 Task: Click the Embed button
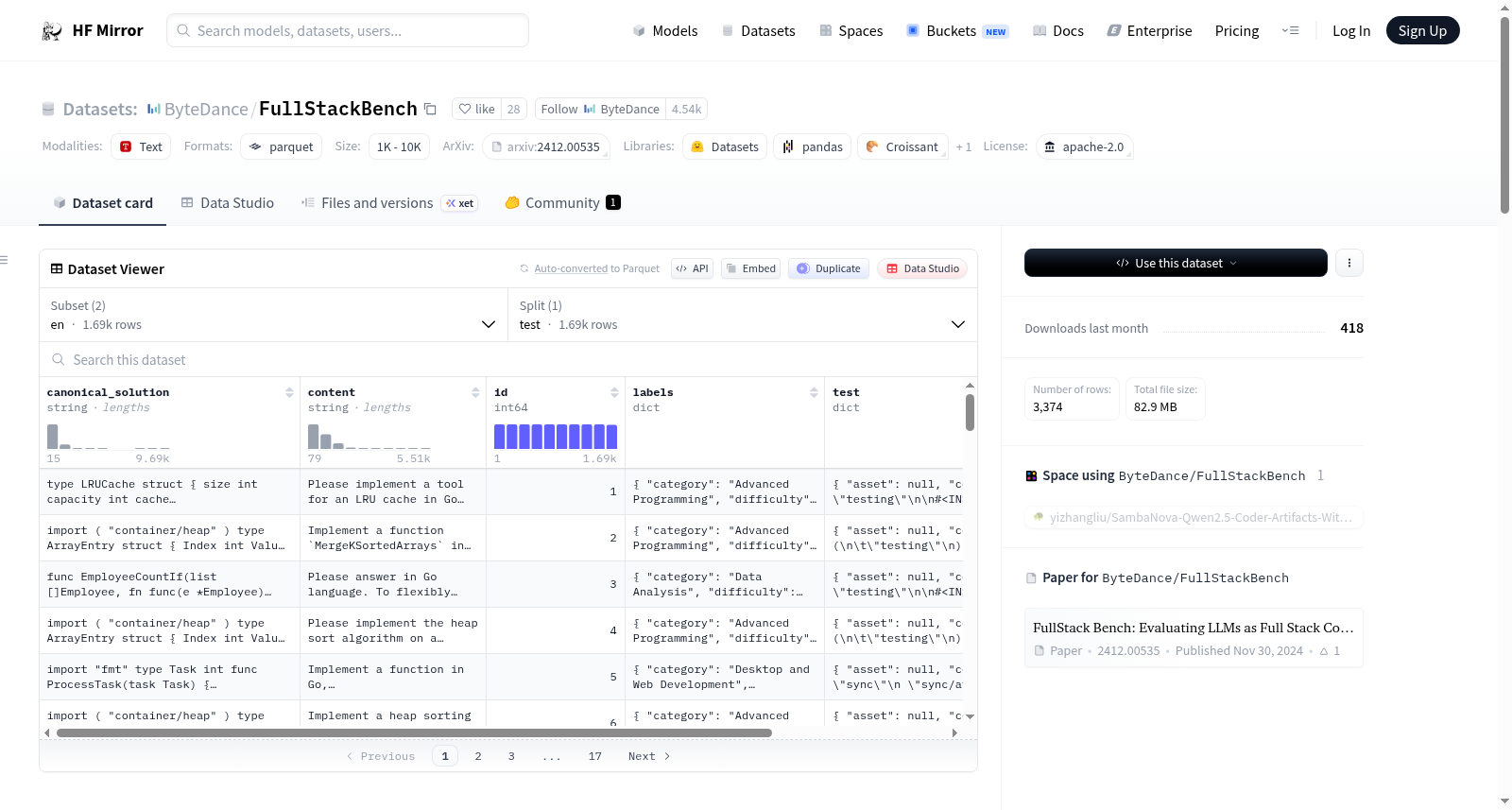point(750,268)
